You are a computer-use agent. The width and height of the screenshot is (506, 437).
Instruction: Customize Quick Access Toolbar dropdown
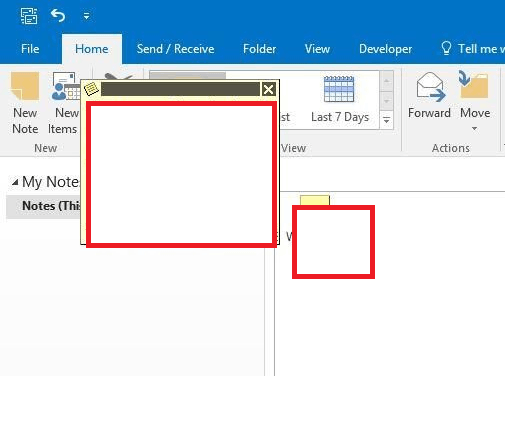coord(86,16)
